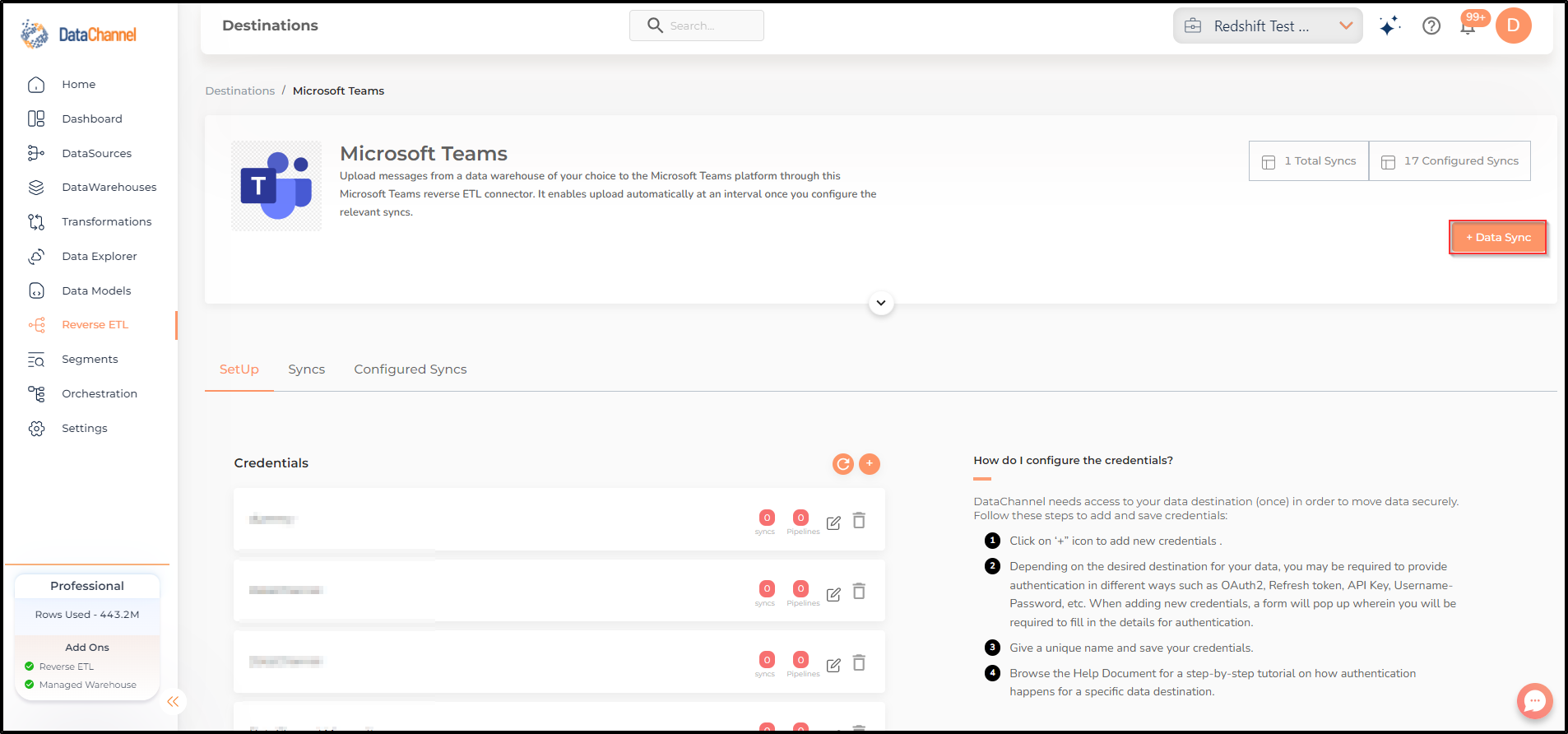1568x734 pixels.
Task: Click the Settings gear icon
Action: 36,429
